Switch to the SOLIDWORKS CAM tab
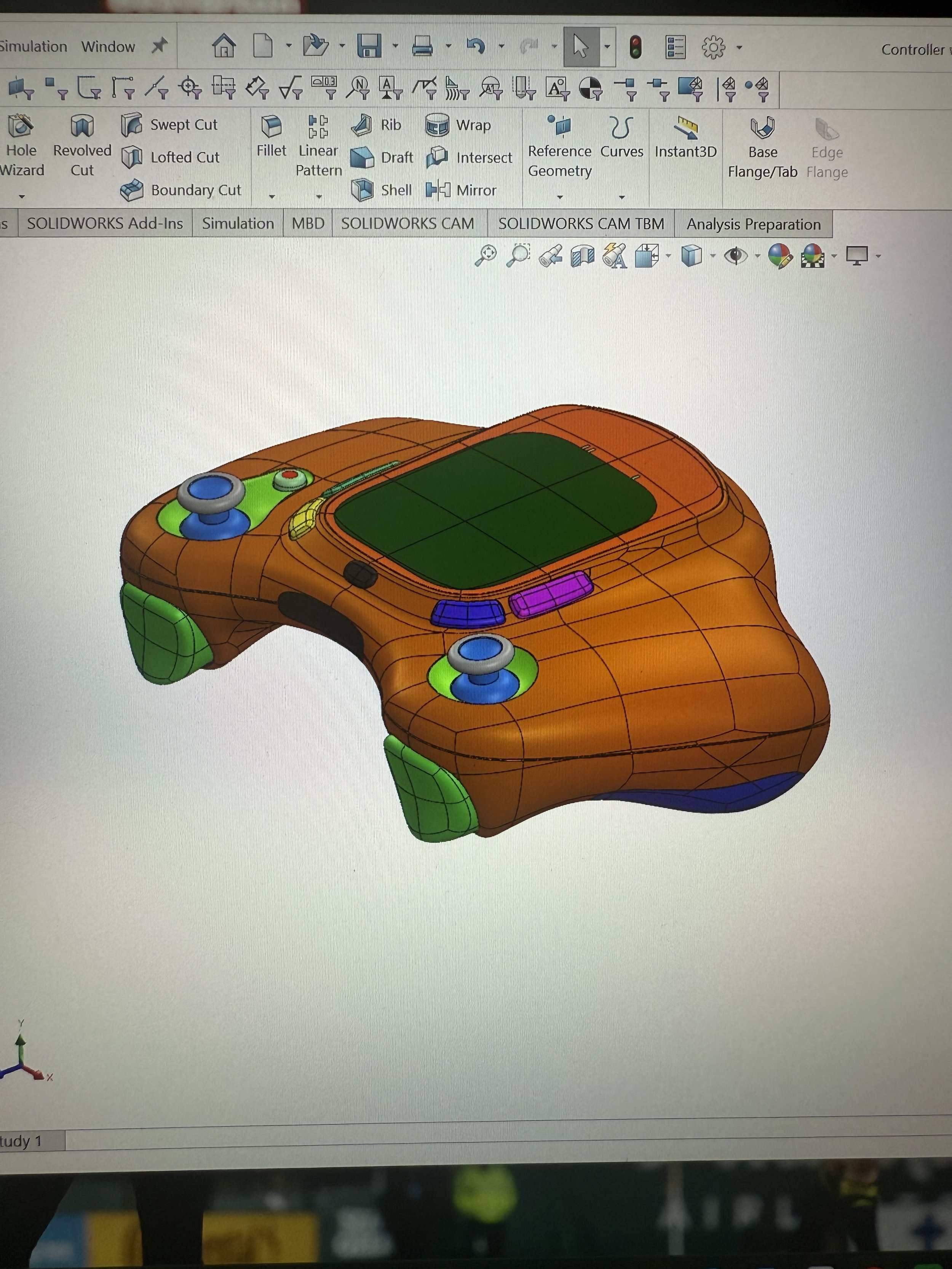Image resolution: width=952 pixels, height=1269 pixels. (x=407, y=224)
